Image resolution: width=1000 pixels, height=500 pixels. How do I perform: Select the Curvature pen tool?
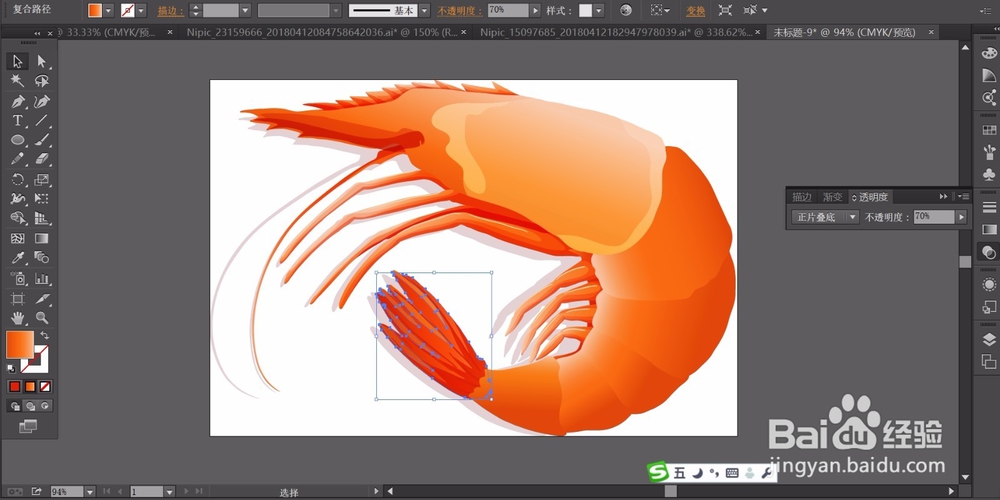[41, 101]
